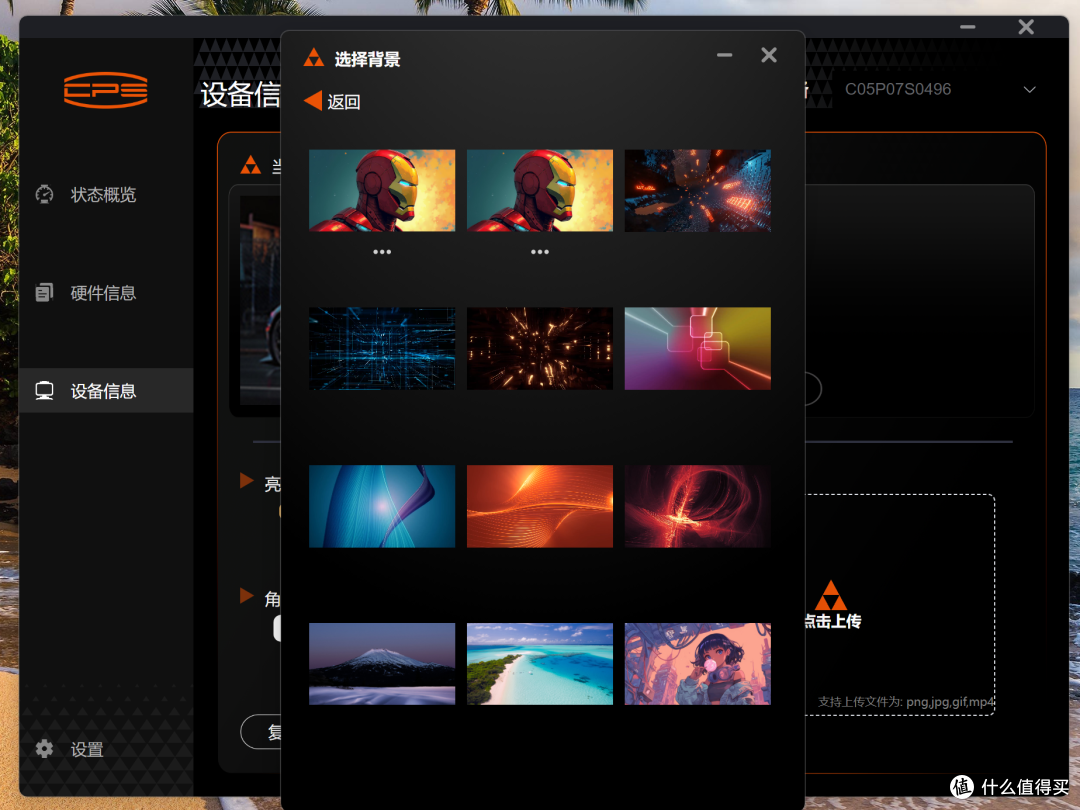Viewport: 1080px width, 810px height.
Task: Select the second Iron Man background thumbnail
Action: click(539, 191)
